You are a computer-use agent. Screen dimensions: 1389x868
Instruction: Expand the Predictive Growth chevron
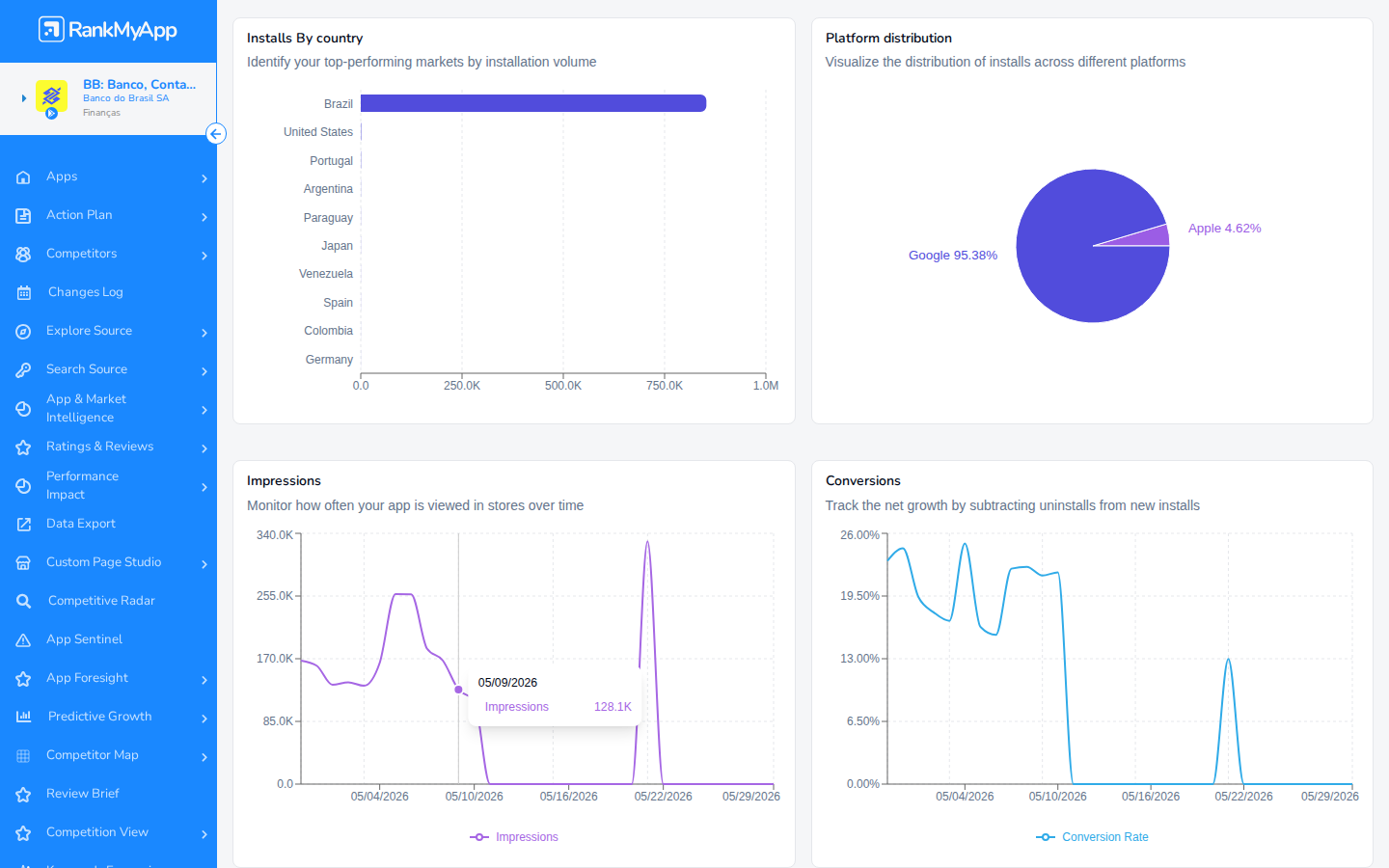tap(204, 719)
